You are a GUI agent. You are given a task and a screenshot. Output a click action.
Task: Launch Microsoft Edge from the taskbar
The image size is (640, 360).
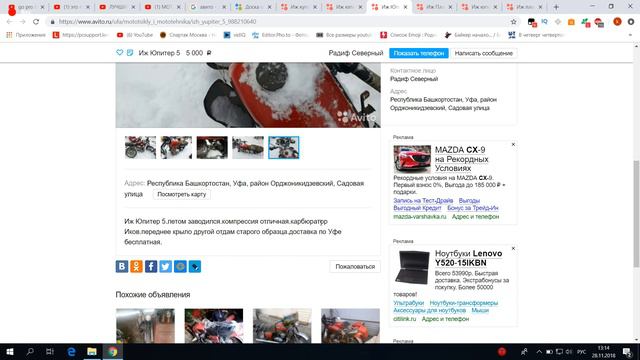(71, 351)
